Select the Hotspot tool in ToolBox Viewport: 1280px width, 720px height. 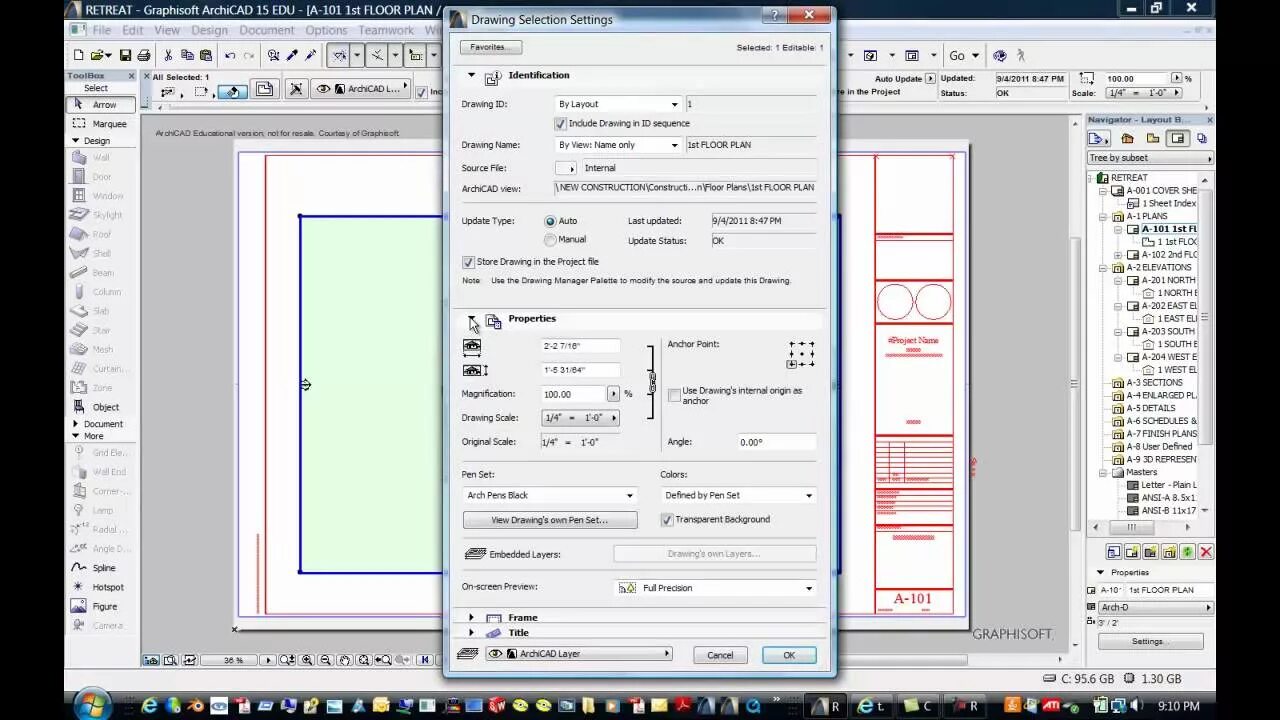(102, 587)
